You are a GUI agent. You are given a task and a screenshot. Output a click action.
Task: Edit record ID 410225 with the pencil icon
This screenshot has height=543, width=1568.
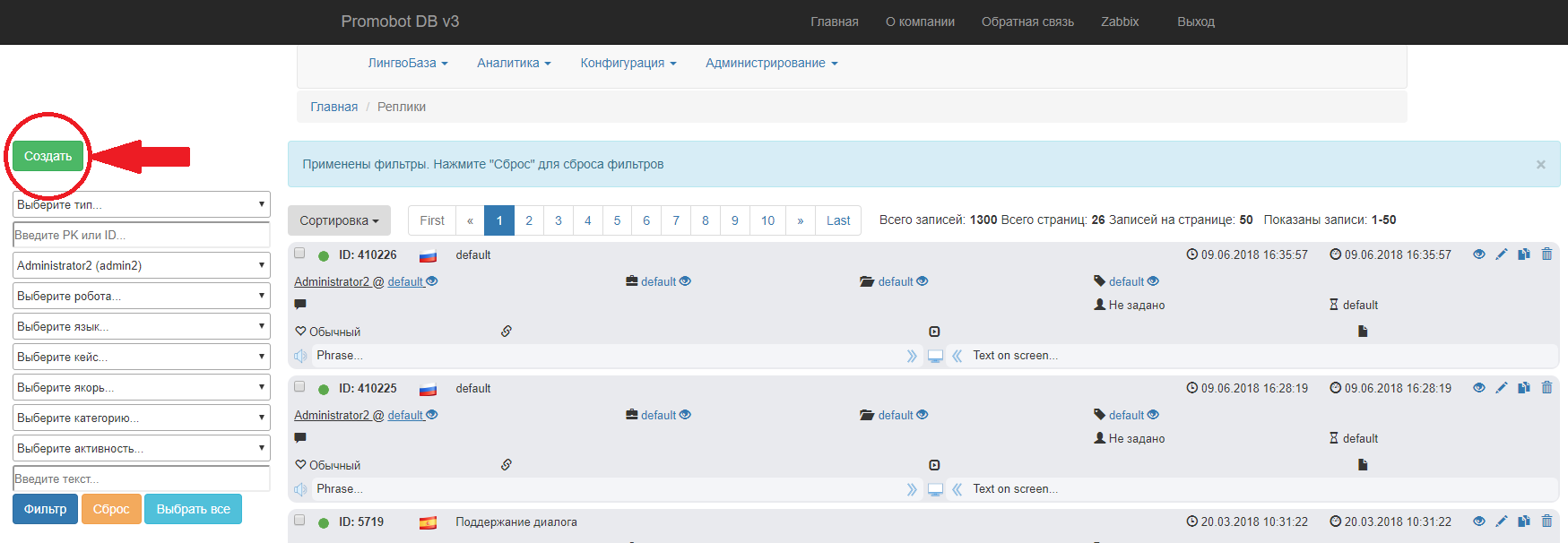pyautogui.click(x=1502, y=388)
